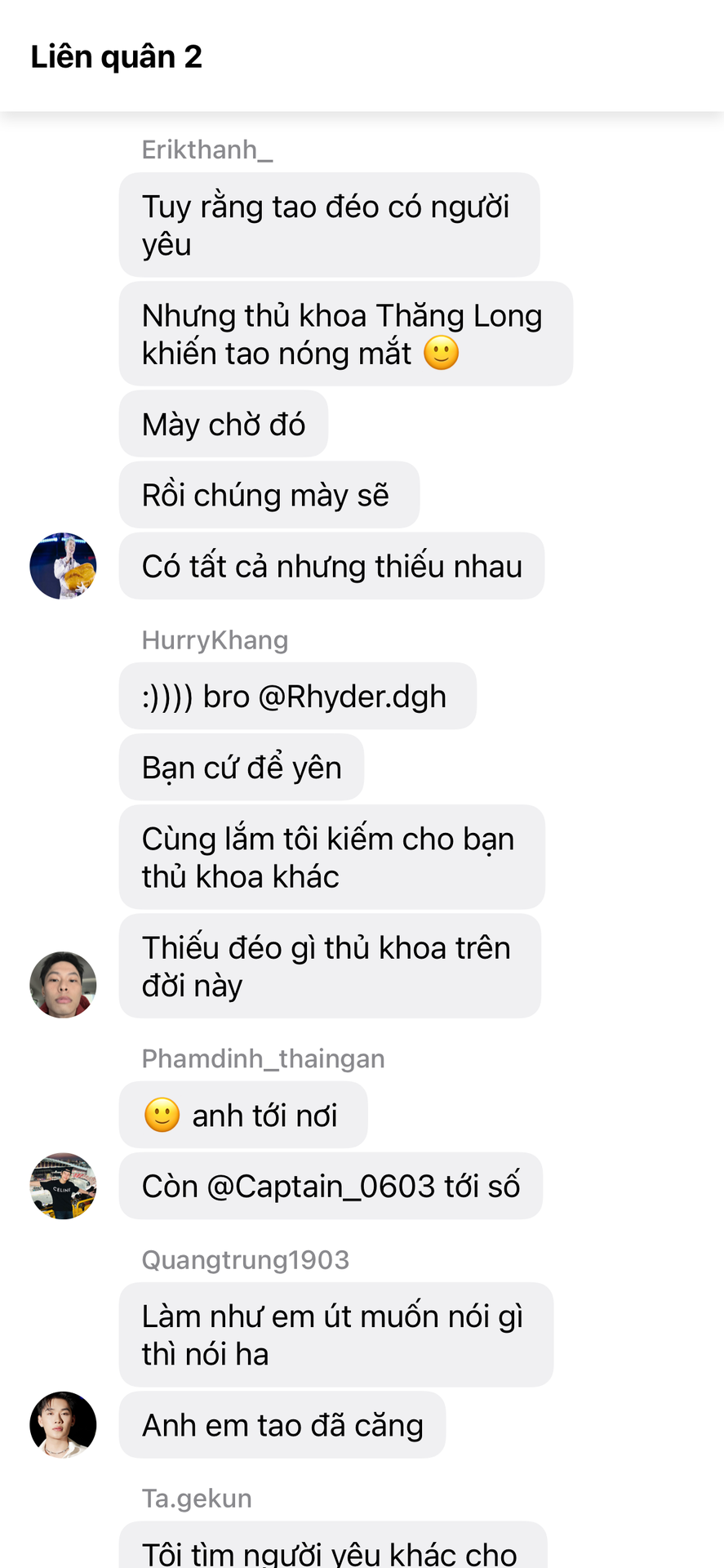Open Erikthanh_'s profile avatar
Image resolution: width=724 pixels, height=1568 pixels.
(63, 566)
